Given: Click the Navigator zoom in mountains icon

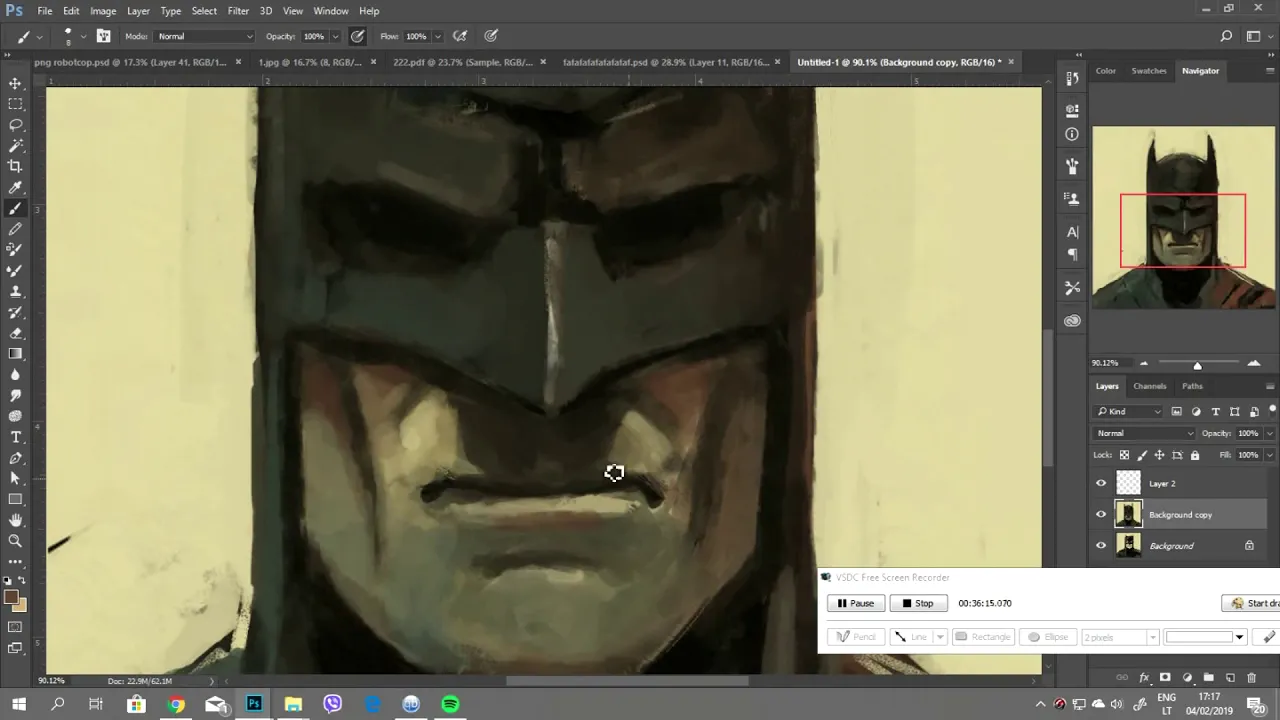Looking at the screenshot, I should pos(1253,363).
